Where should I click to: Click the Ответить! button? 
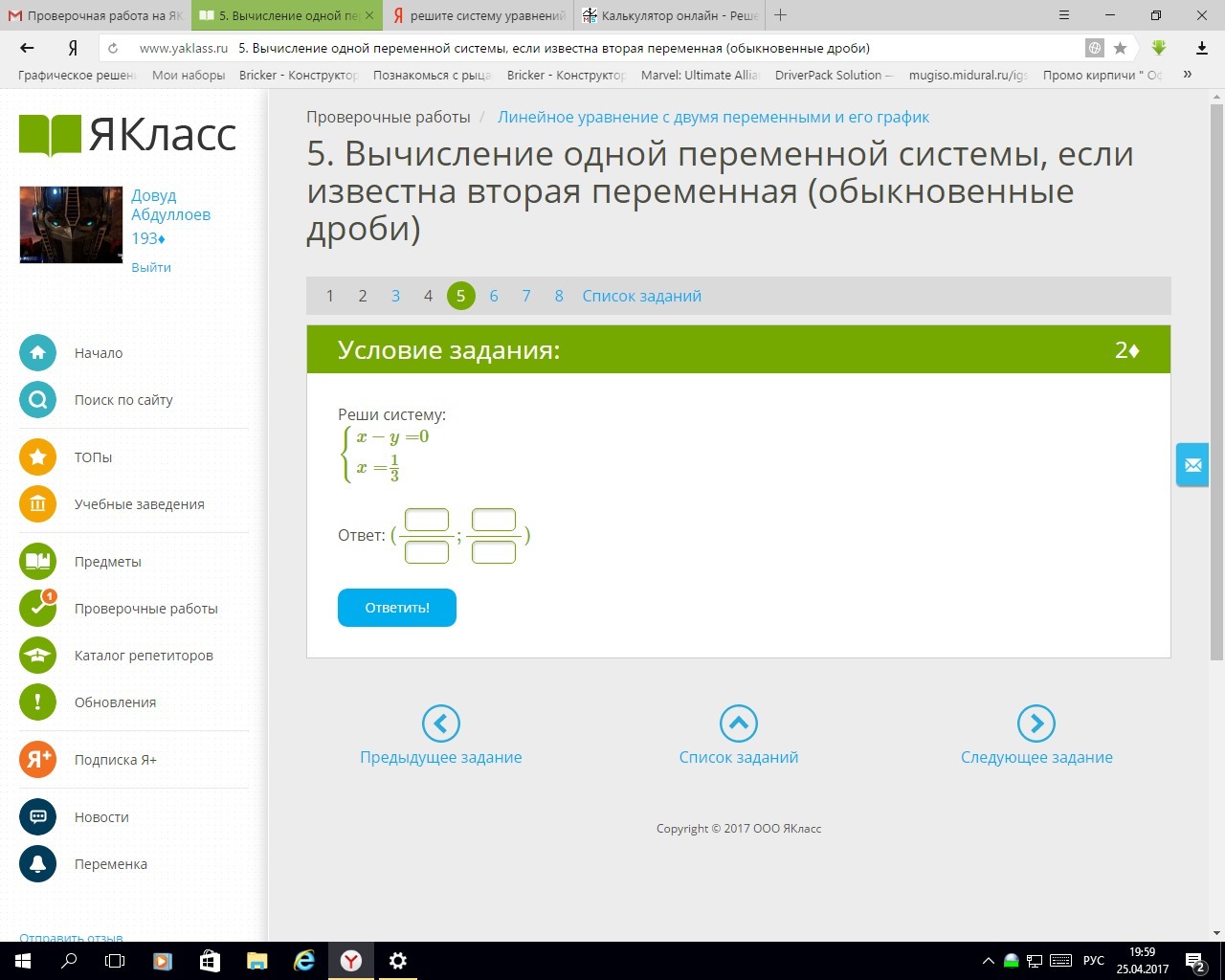click(397, 608)
